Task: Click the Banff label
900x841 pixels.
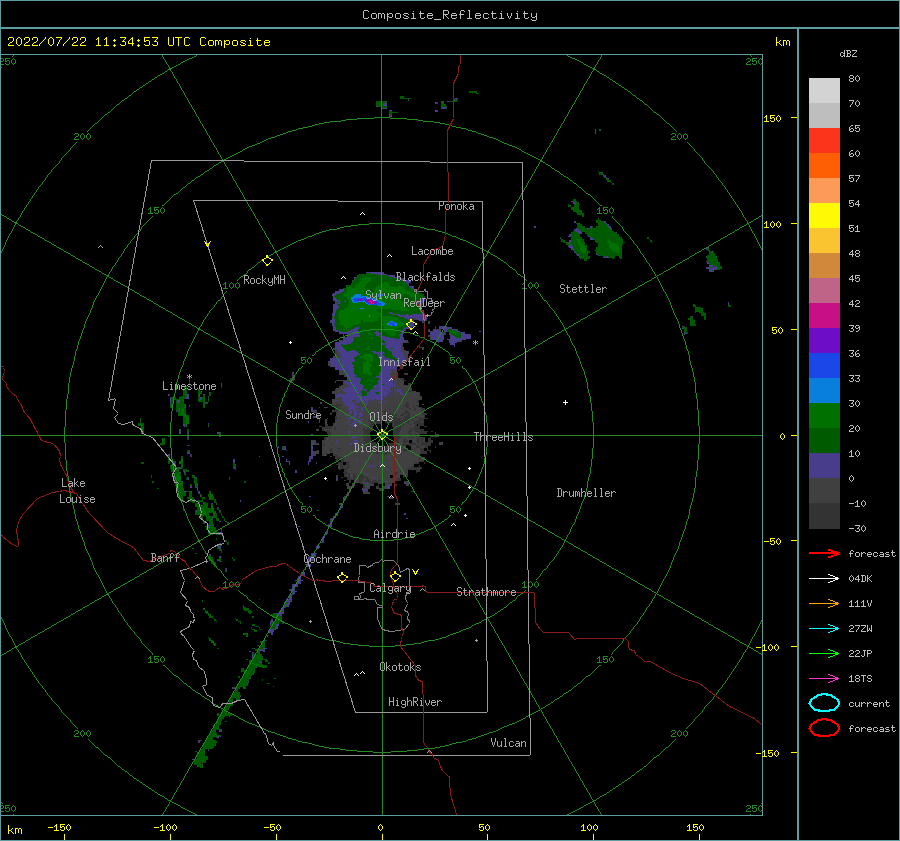Action: 165,557
